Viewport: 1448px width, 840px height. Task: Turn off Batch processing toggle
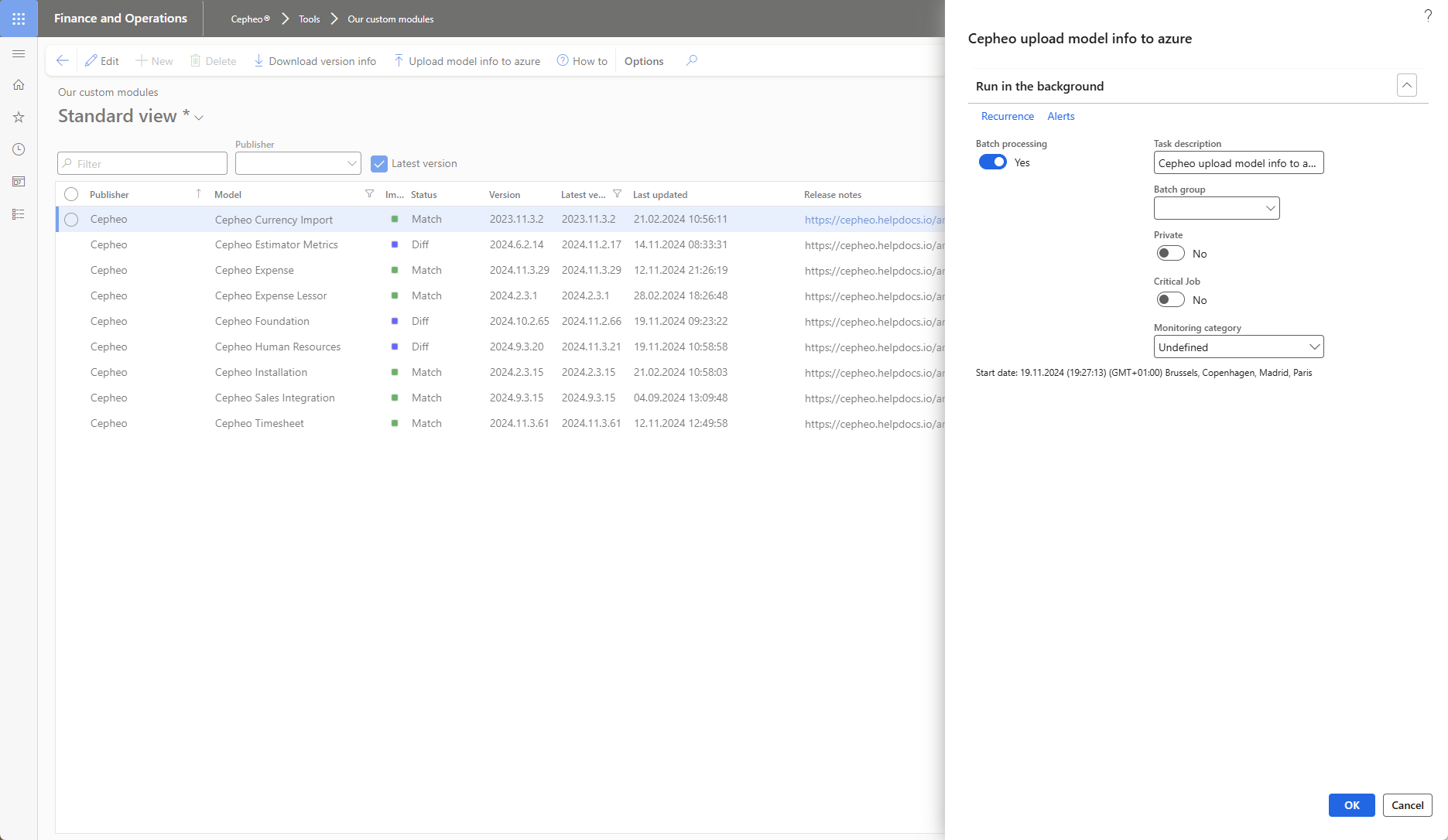click(992, 162)
